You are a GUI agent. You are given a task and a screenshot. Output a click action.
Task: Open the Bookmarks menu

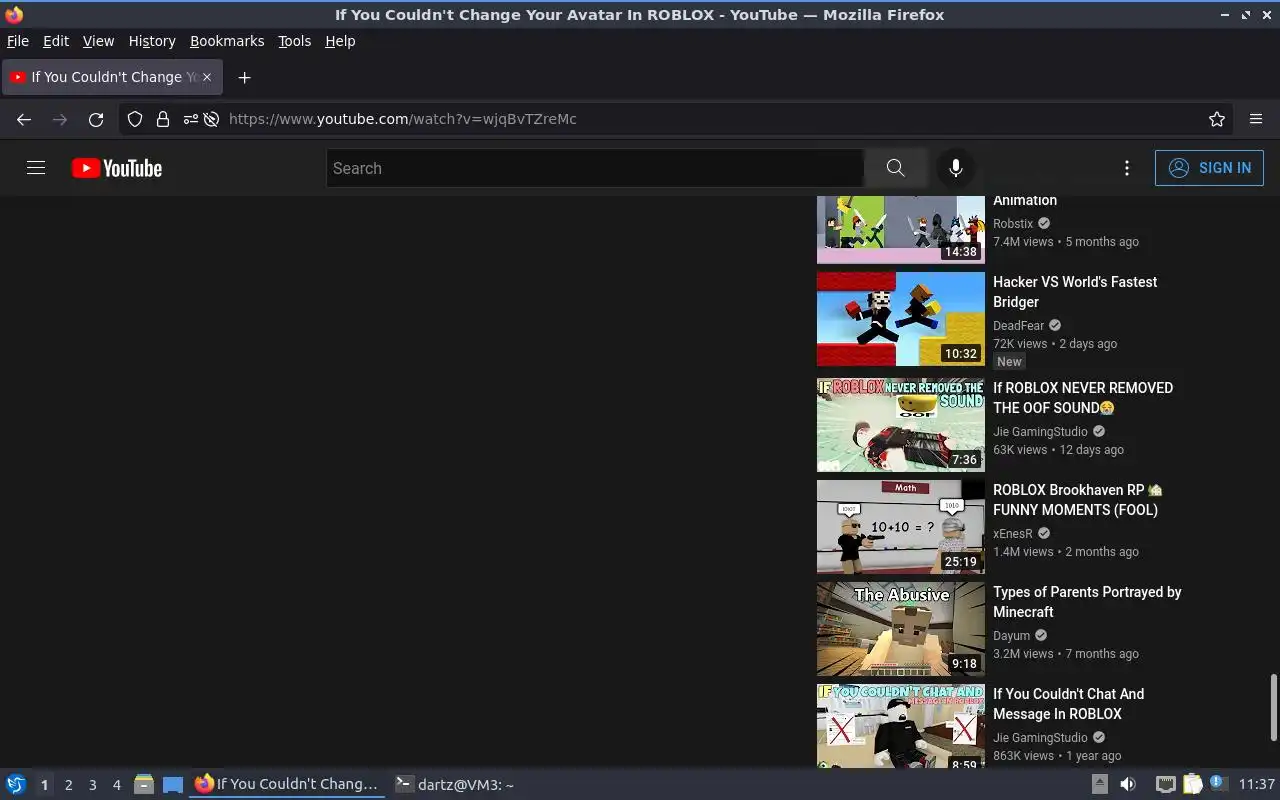pyautogui.click(x=227, y=41)
